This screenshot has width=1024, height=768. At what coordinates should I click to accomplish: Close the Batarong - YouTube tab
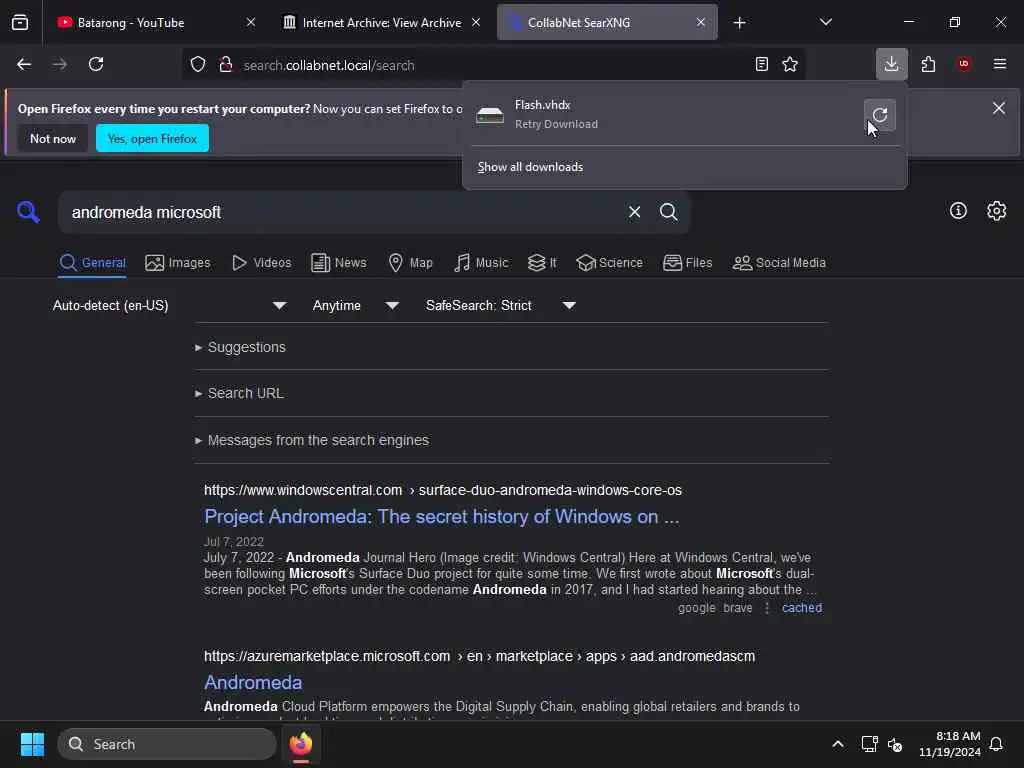pos(251,22)
